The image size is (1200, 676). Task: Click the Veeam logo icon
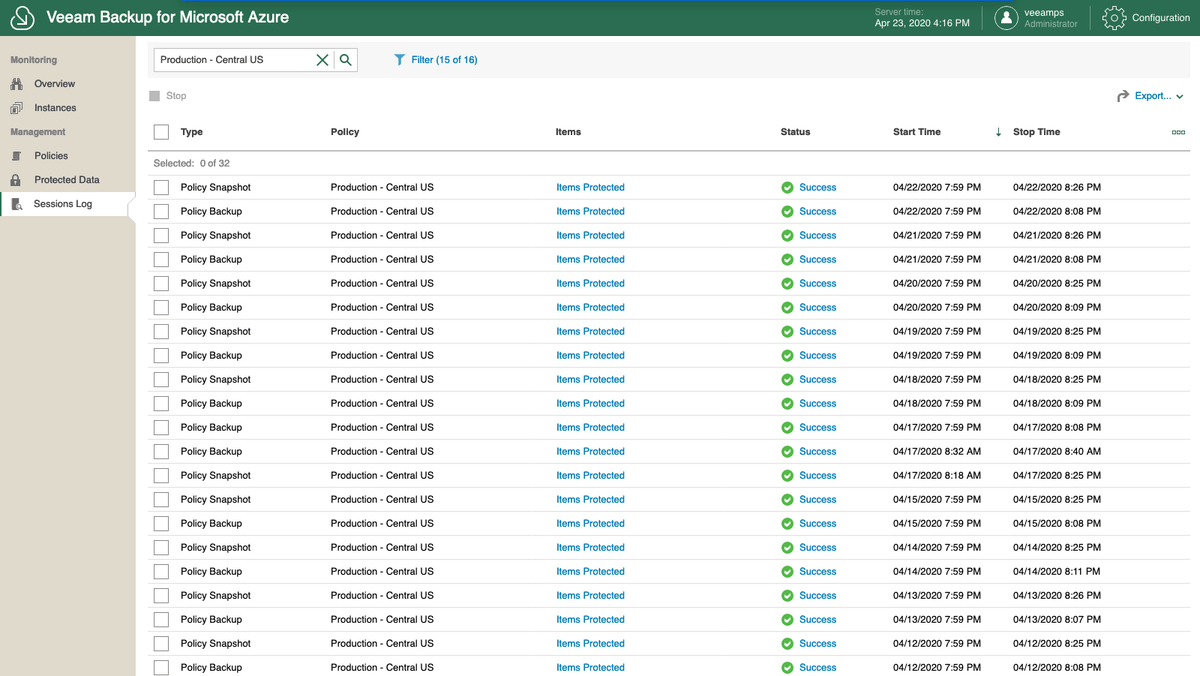[23, 18]
